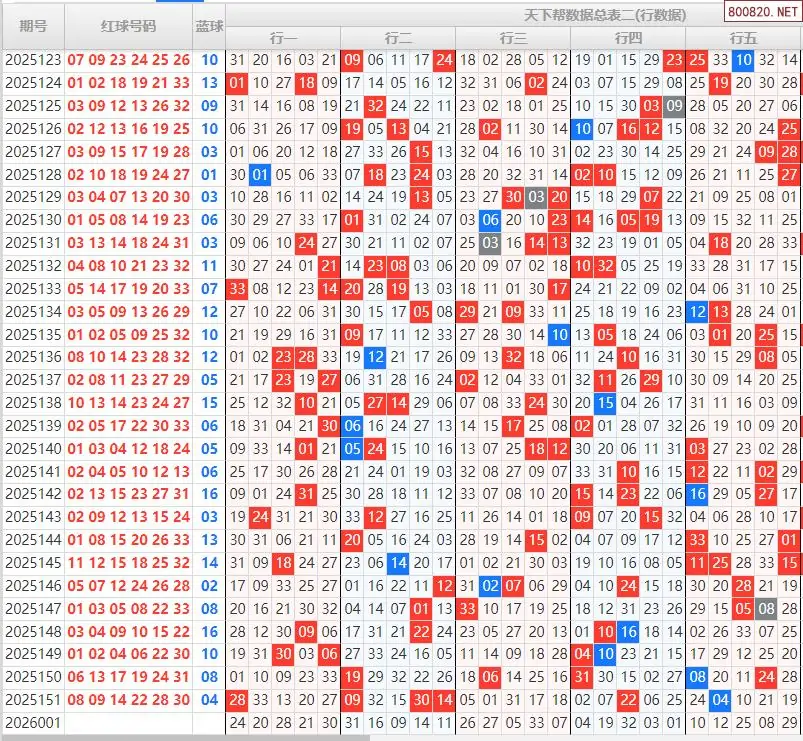This screenshot has width=803, height=741.
Task: Open the 800820.NET watermark link
Action: click(762, 15)
